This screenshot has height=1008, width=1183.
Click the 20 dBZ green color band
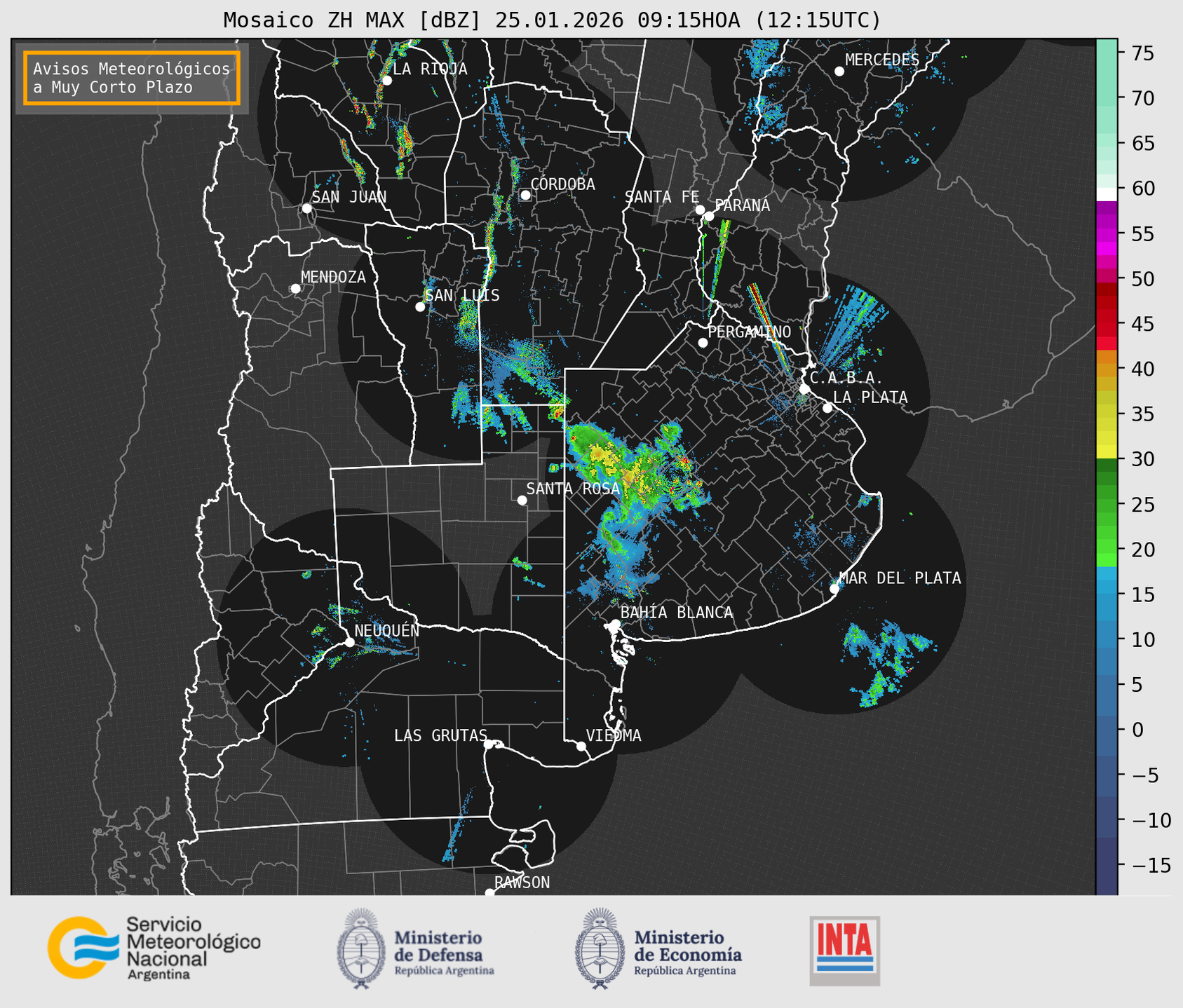pyautogui.click(x=1107, y=547)
